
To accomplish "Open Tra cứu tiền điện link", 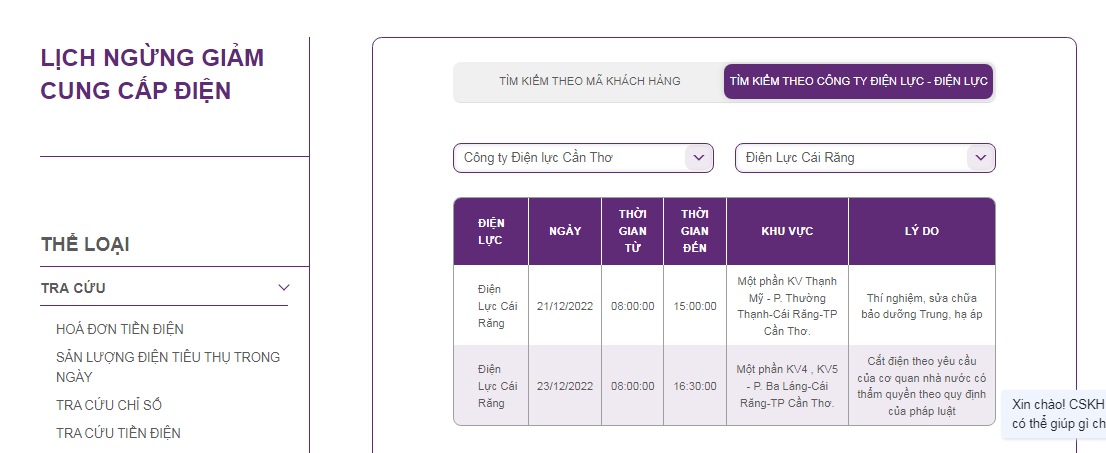I will tap(118, 433).
